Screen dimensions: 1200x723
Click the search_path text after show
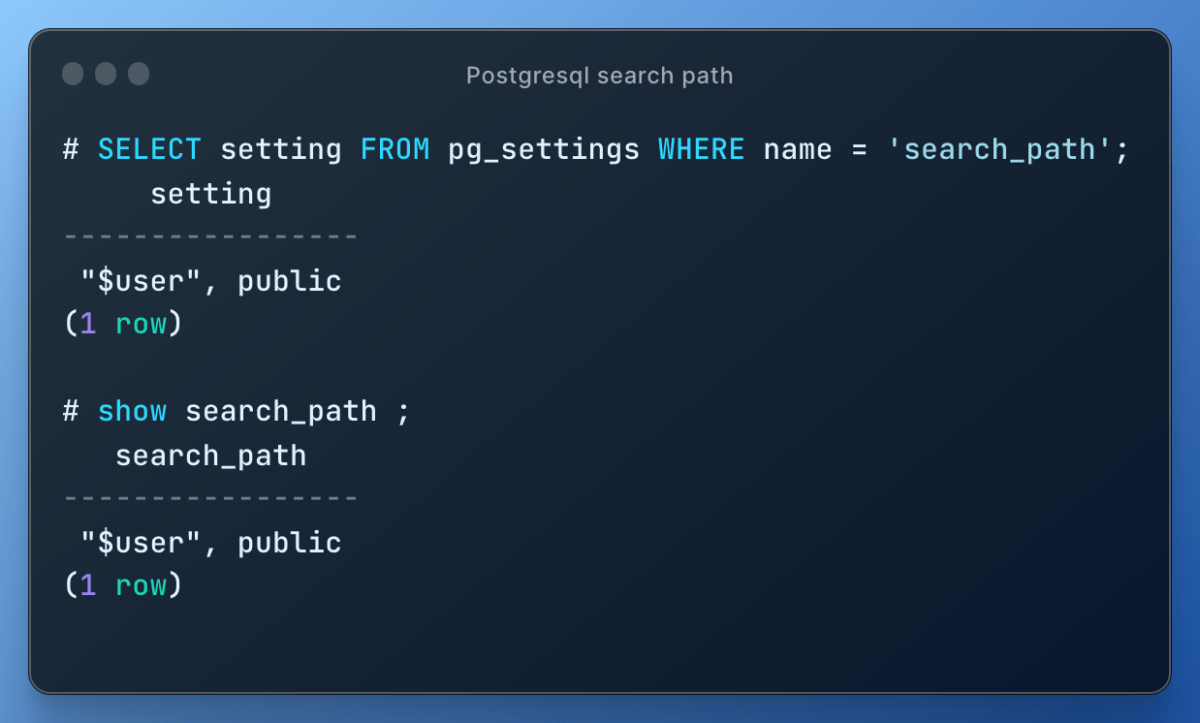pos(281,413)
